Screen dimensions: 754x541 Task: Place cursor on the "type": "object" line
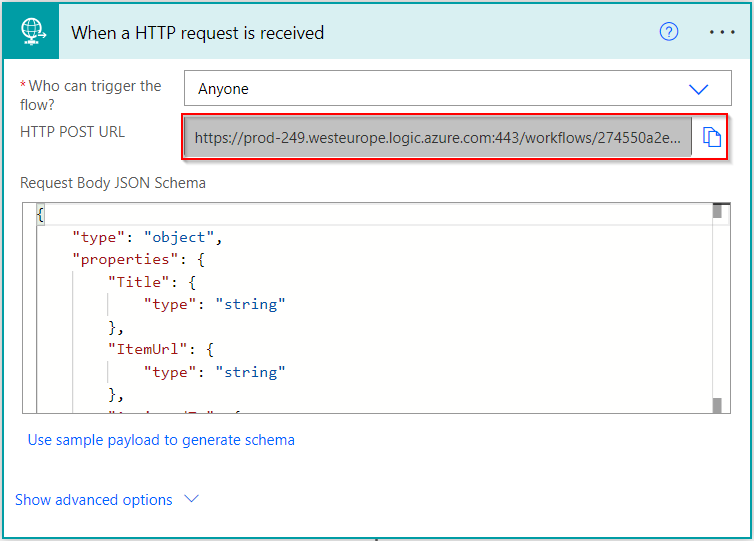[146, 238]
